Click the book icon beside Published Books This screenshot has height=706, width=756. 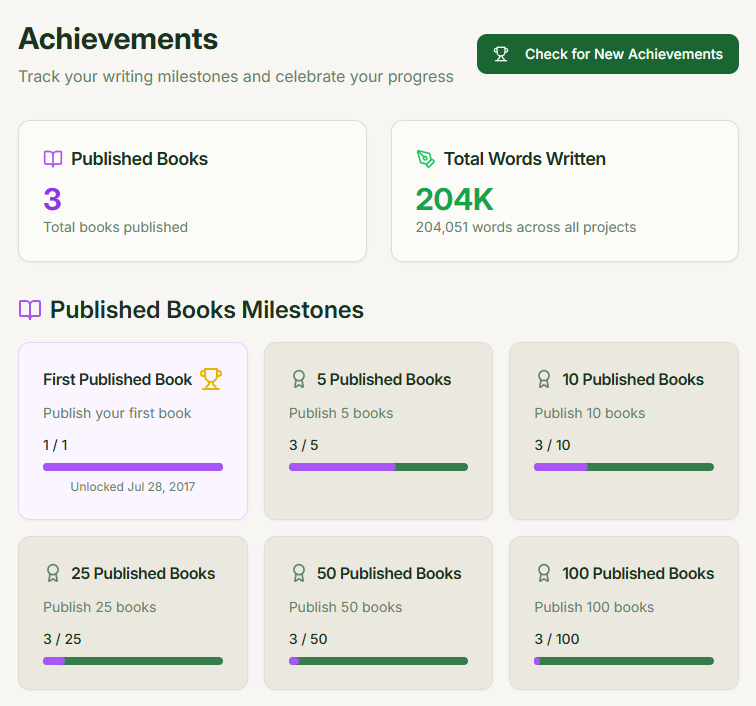(x=53, y=159)
